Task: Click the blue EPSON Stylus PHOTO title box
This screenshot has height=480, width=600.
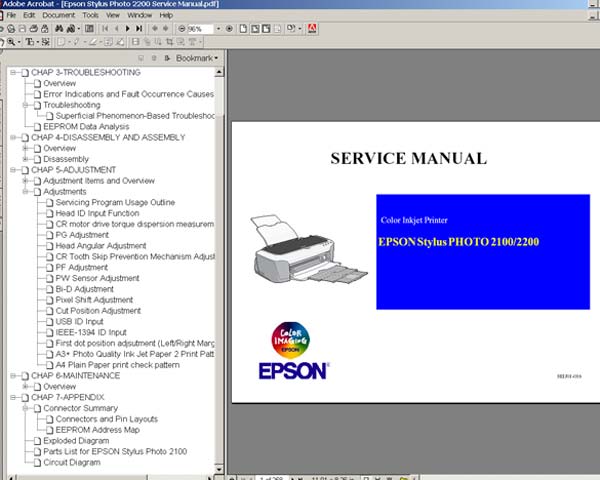Action: click(483, 252)
